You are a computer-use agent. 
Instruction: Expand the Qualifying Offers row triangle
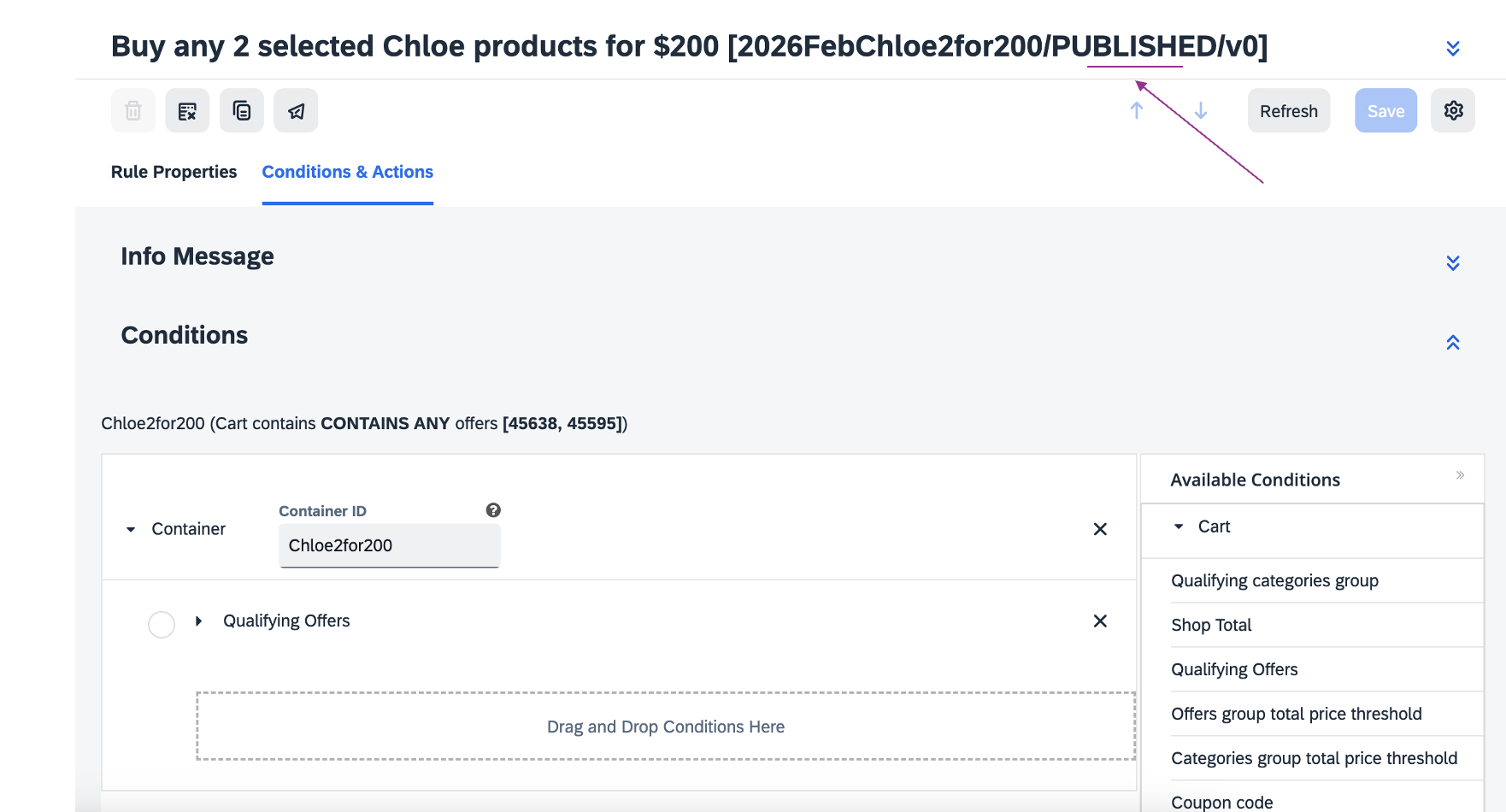(198, 621)
